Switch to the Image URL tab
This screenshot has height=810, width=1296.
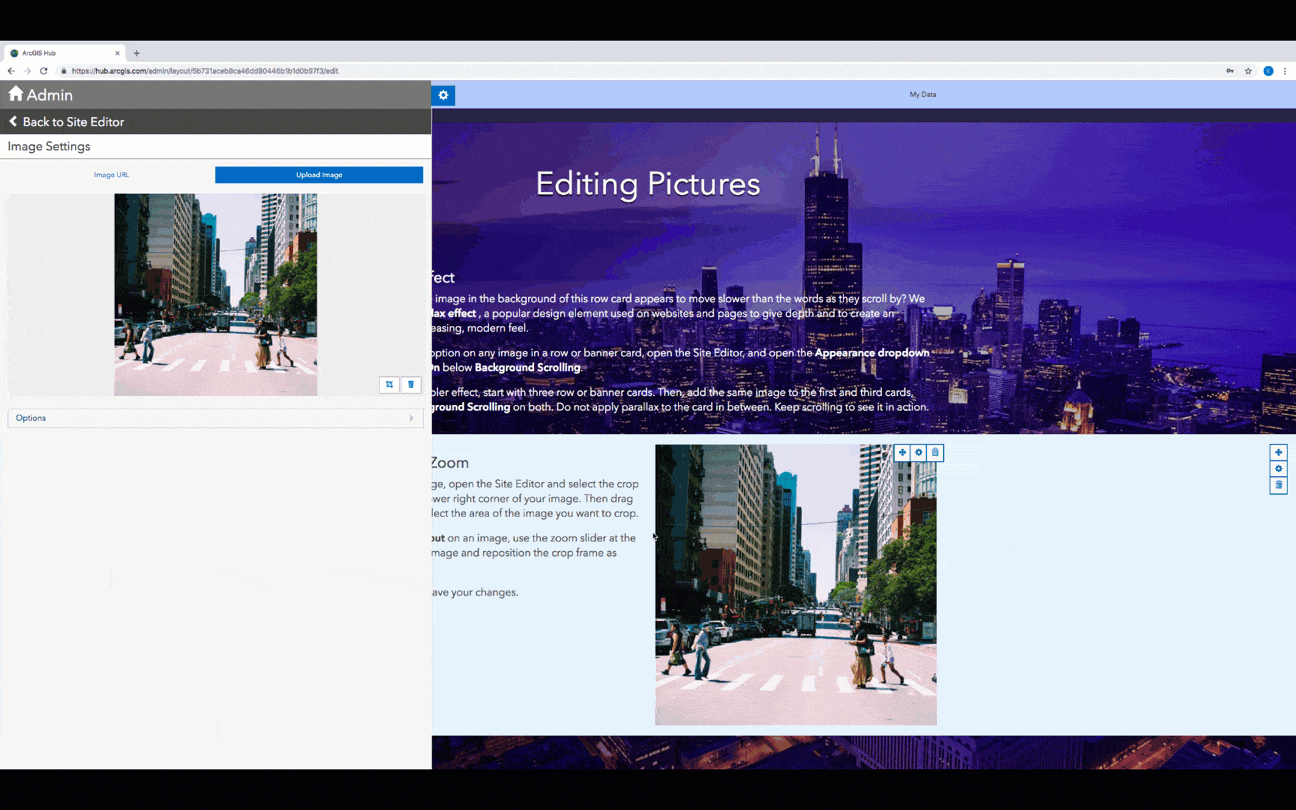tap(111, 175)
